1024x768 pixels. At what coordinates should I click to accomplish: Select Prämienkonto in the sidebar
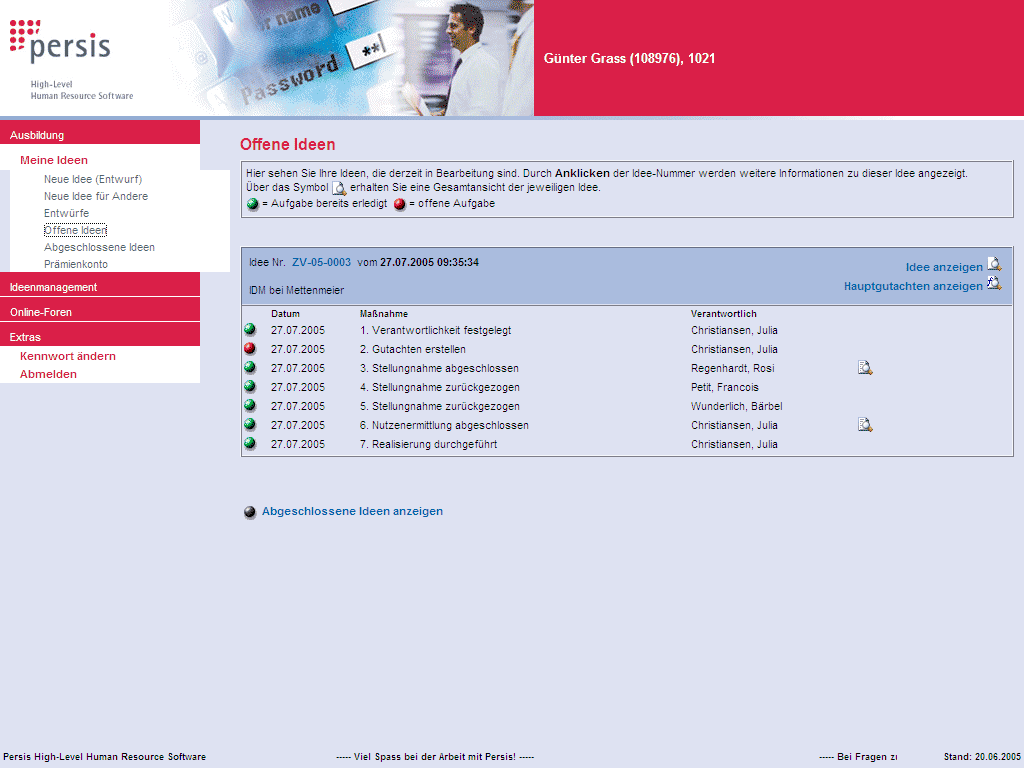click(76, 264)
